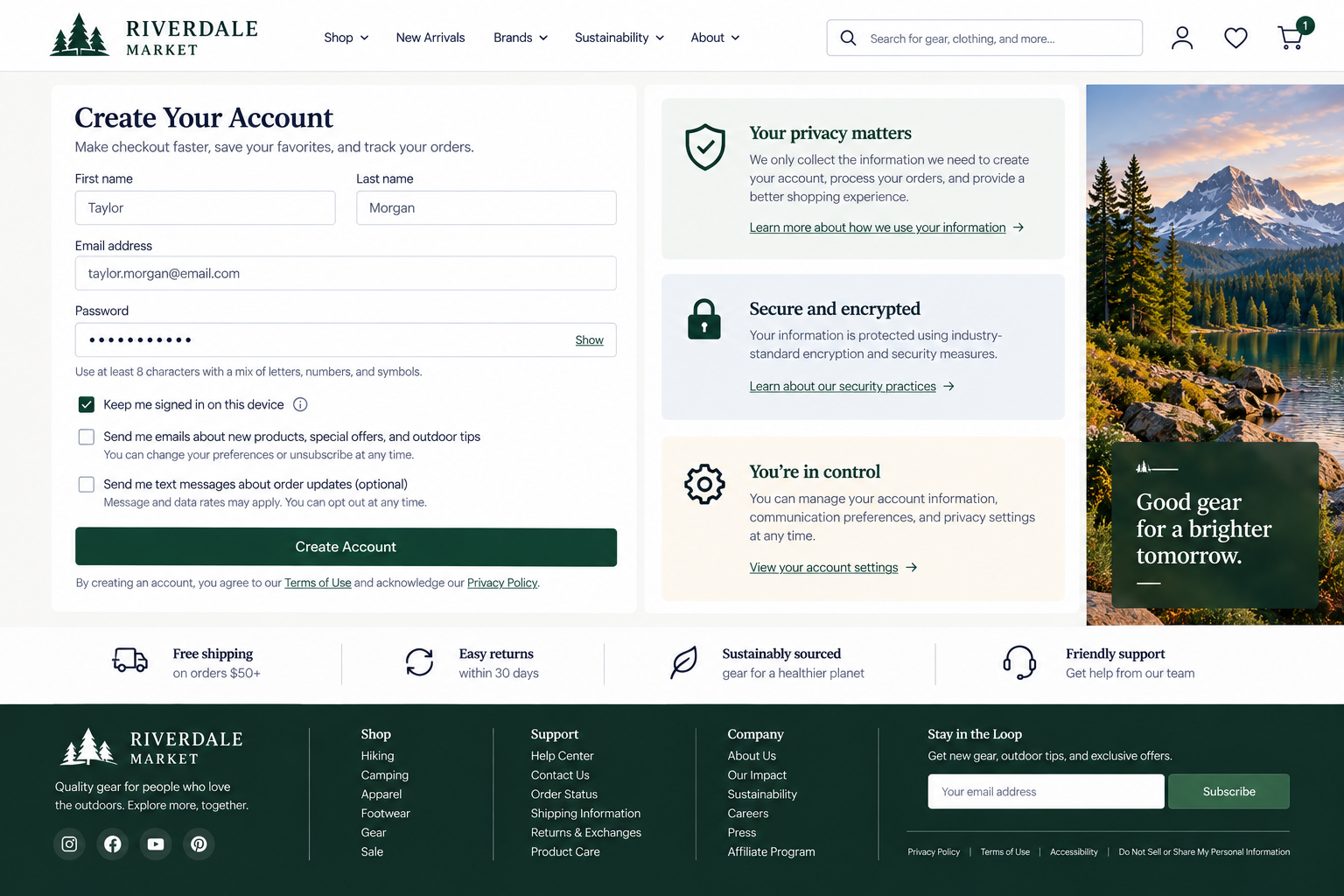This screenshot has width=1344, height=896.
Task: Click the privacy shield checkmark icon
Action: point(704,146)
